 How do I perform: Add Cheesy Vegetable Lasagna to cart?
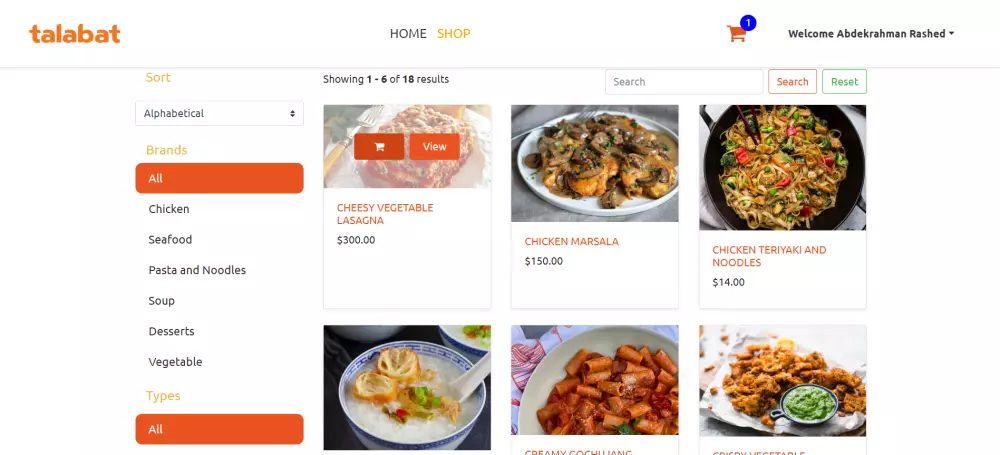pos(379,147)
